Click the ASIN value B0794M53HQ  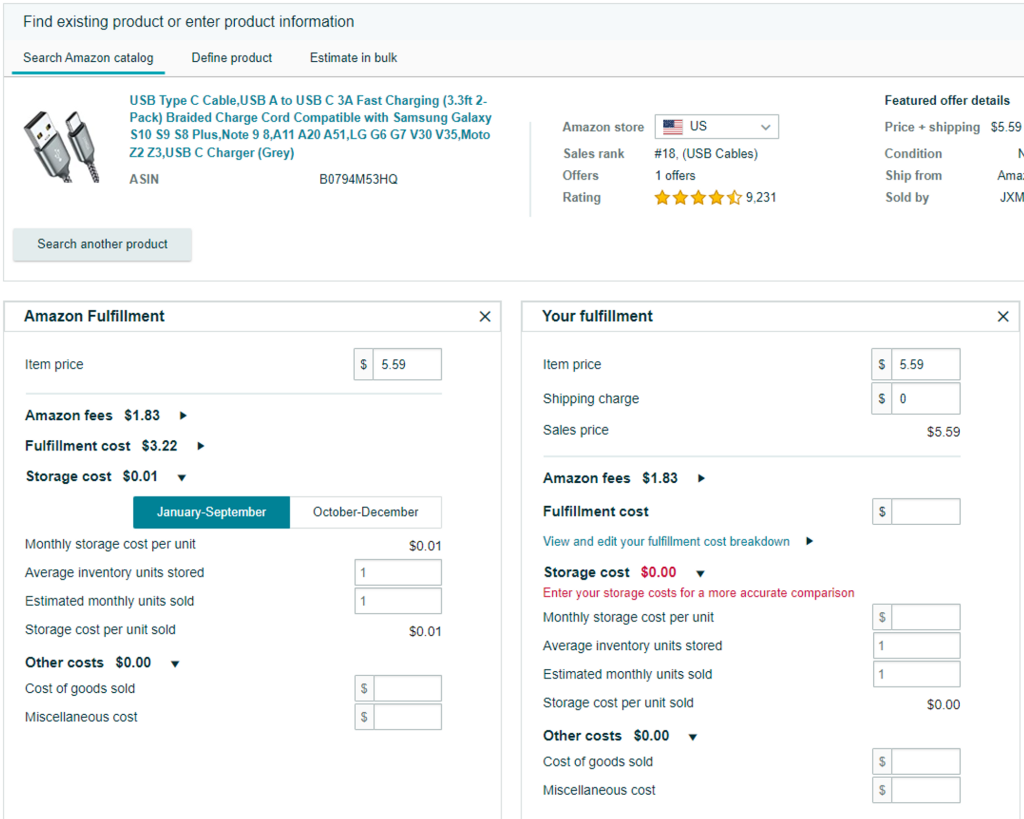click(x=358, y=179)
